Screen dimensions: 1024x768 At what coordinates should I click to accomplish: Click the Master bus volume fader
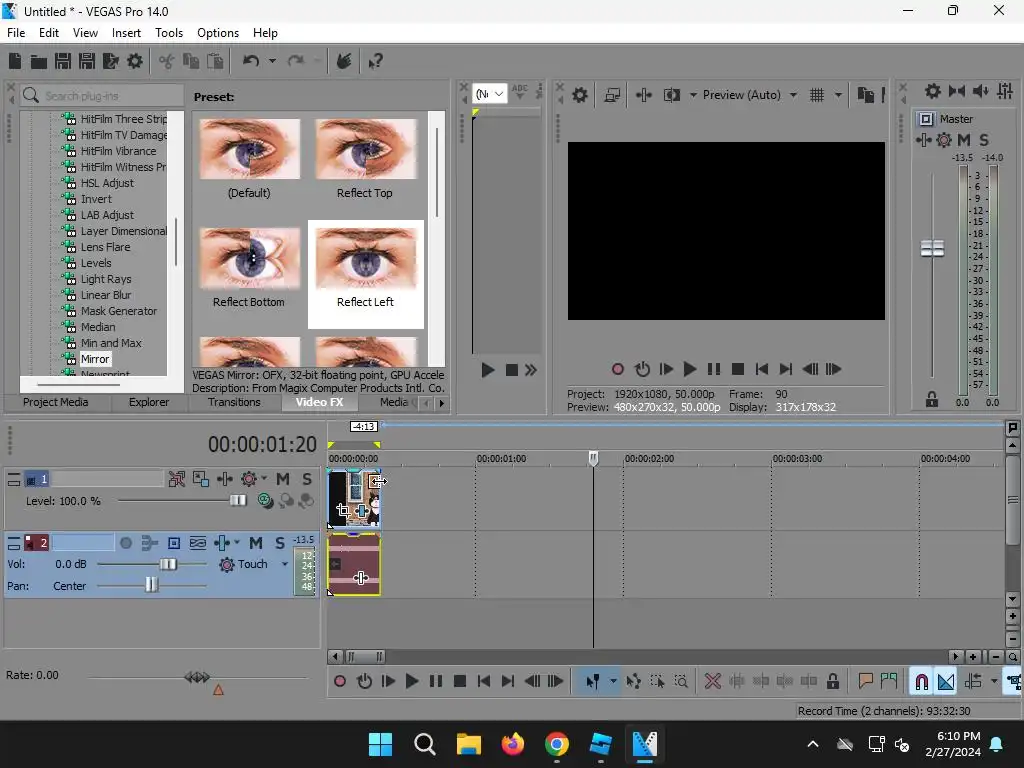[x=932, y=249]
